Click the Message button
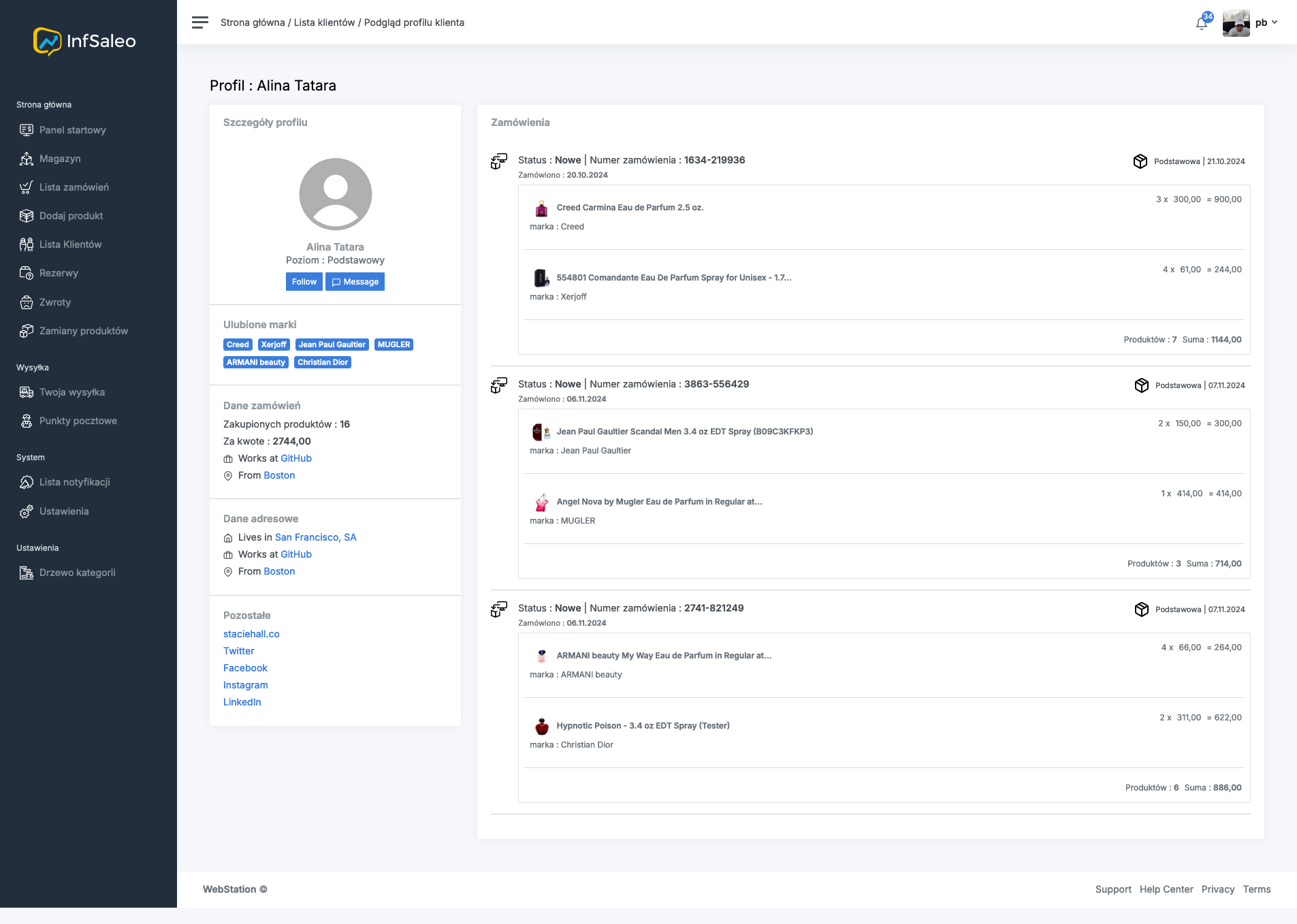The image size is (1297, 924). click(x=355, y=282)
